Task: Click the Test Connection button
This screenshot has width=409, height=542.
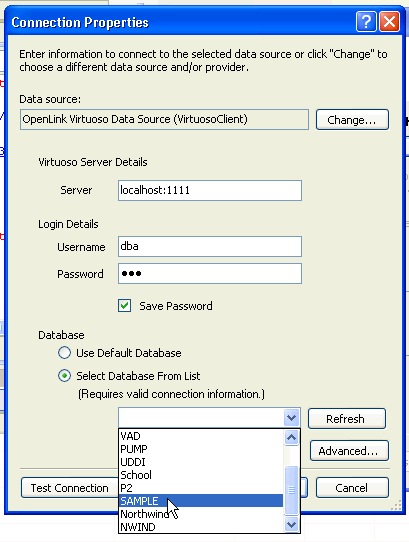Action: coord(69,488)
